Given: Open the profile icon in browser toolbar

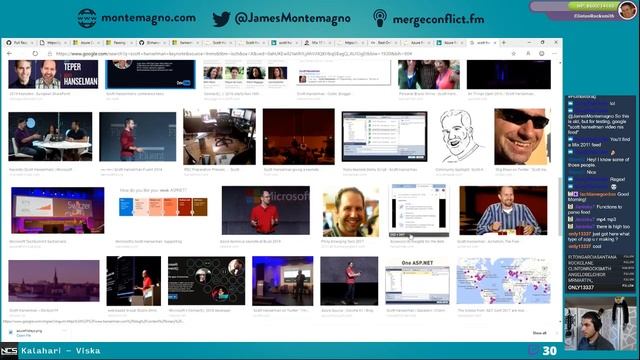Looking at the screenshot, I should click(x=528, y=53).
